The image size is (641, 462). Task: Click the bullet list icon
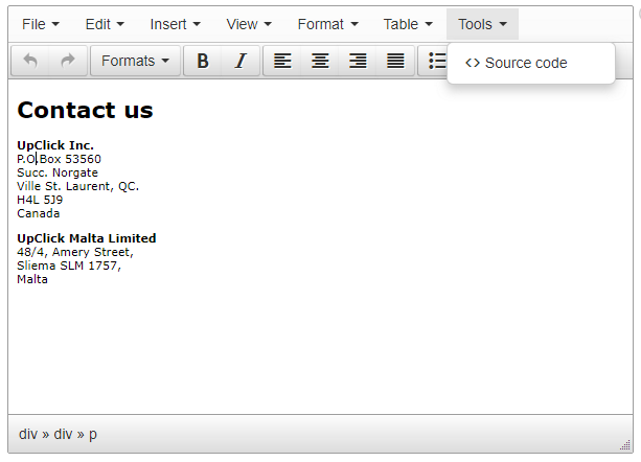tap(436, 61)
